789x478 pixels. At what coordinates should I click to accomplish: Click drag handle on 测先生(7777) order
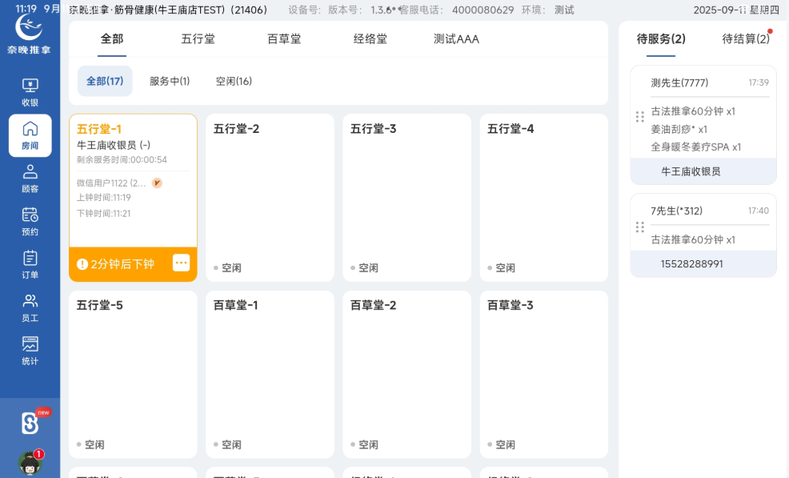(x=640, y=117)
